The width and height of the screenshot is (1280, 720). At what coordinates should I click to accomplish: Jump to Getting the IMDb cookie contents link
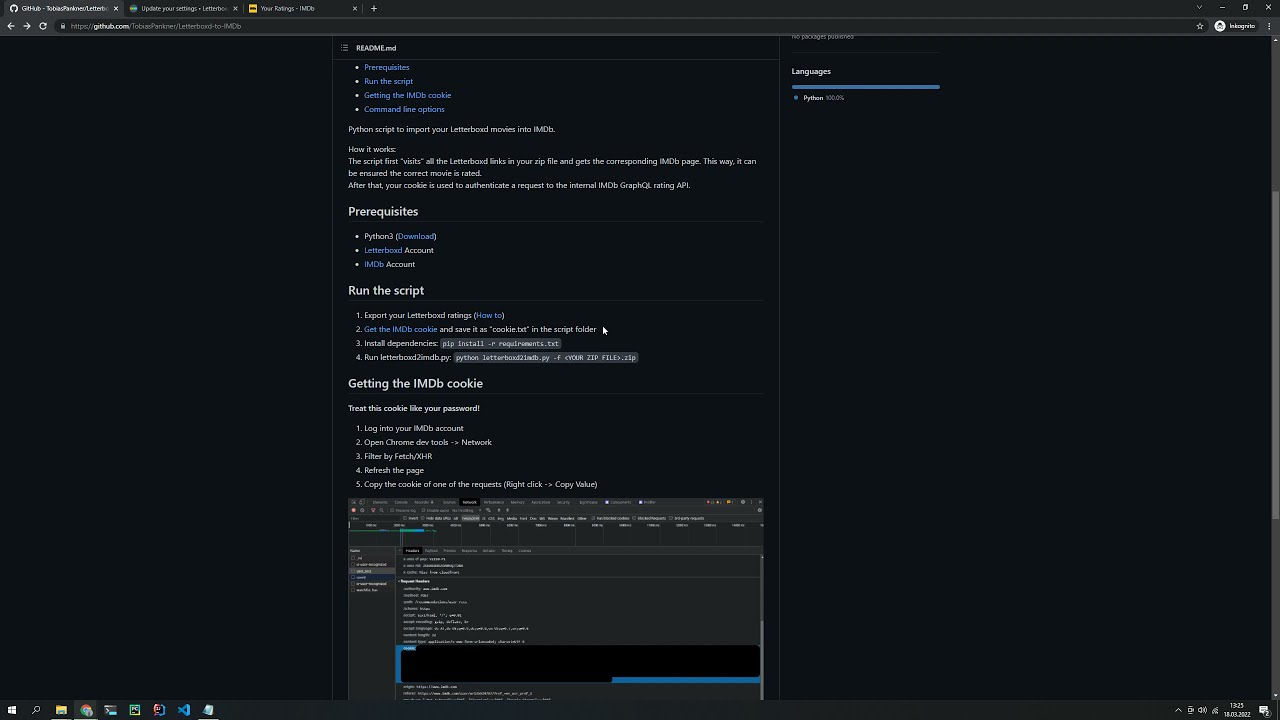(x=407, y=95)
